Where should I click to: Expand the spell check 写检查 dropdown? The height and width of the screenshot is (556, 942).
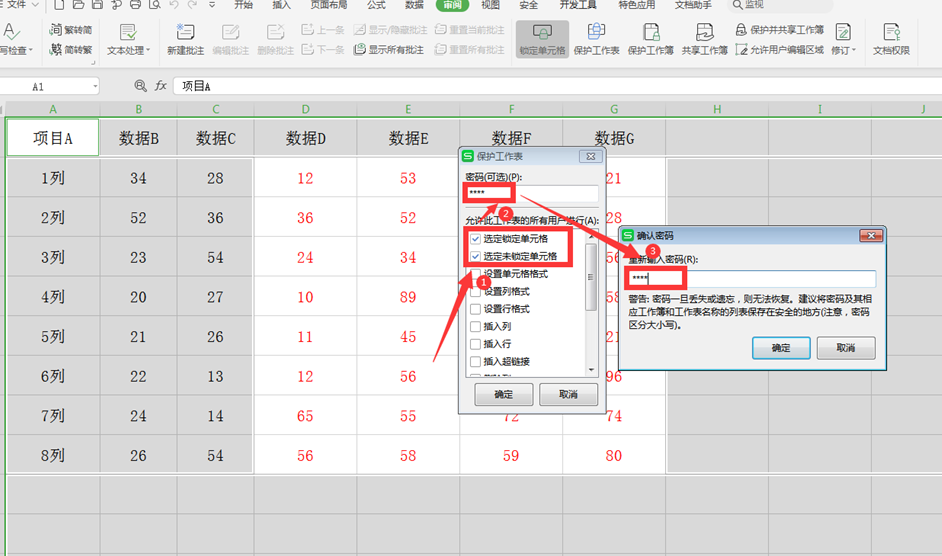coord(31,50)
